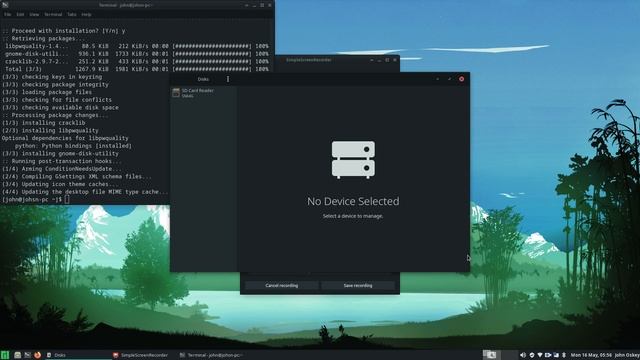Click the 'No Device Selected' heading
The height and width of the screenshot is (360, 640).
click(x=353, y=201)
